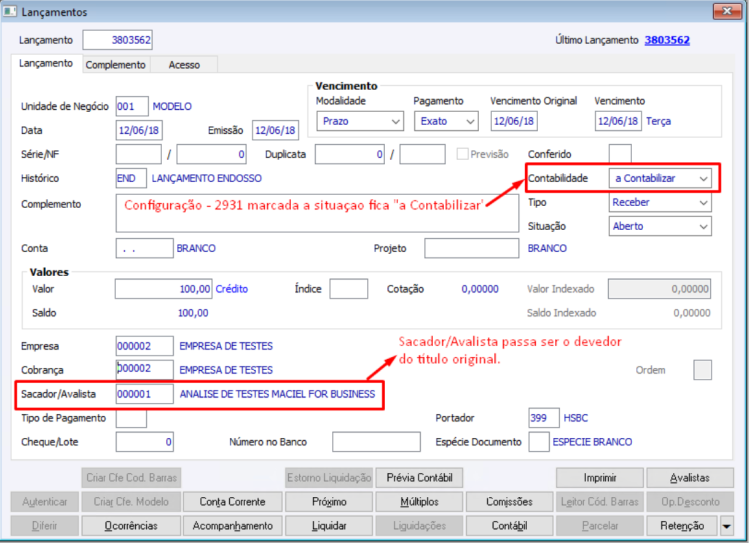
Task: Open the Avalistas button
Action: click(690, 477)
